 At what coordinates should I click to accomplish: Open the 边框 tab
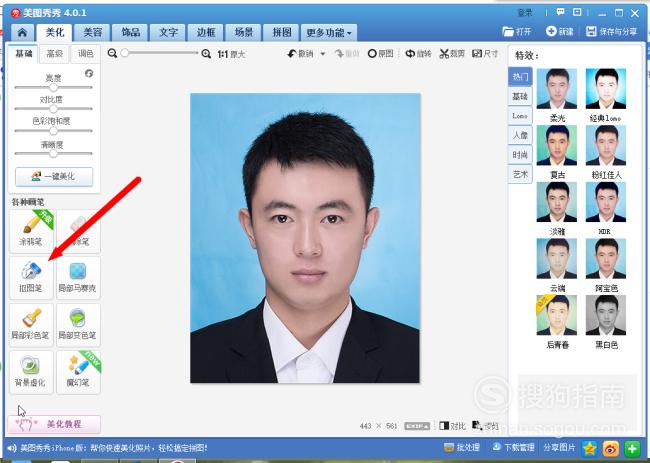pos(206,32)
